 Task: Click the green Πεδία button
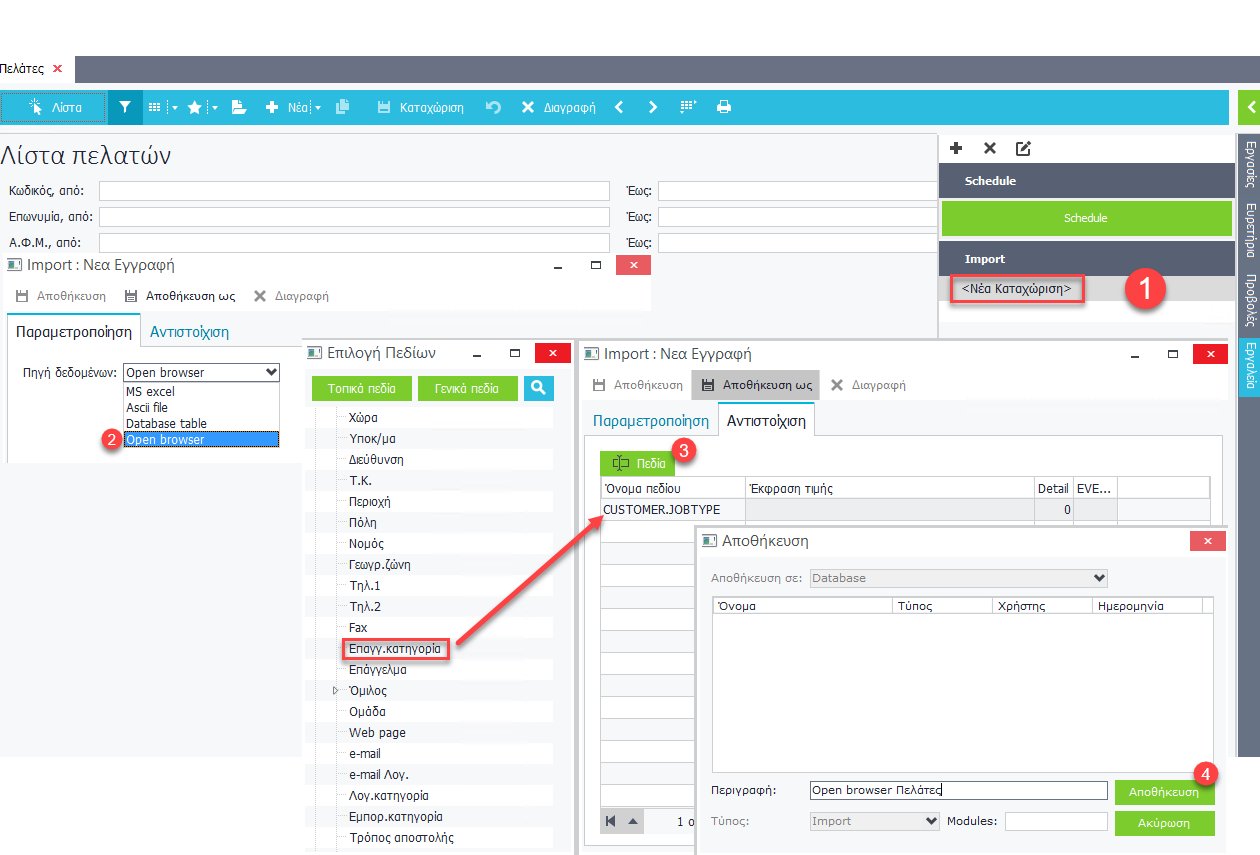(x=637, y=464)
